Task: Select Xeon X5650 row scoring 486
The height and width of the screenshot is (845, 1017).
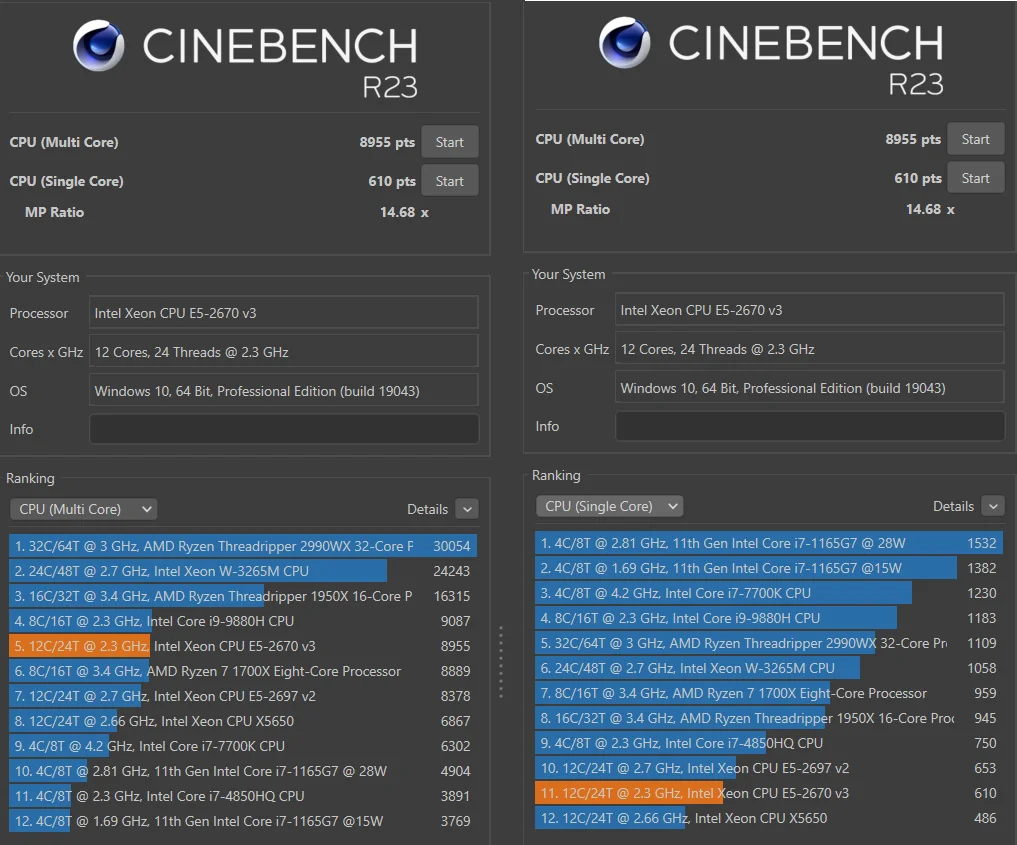Action: (x=769, y=818)
